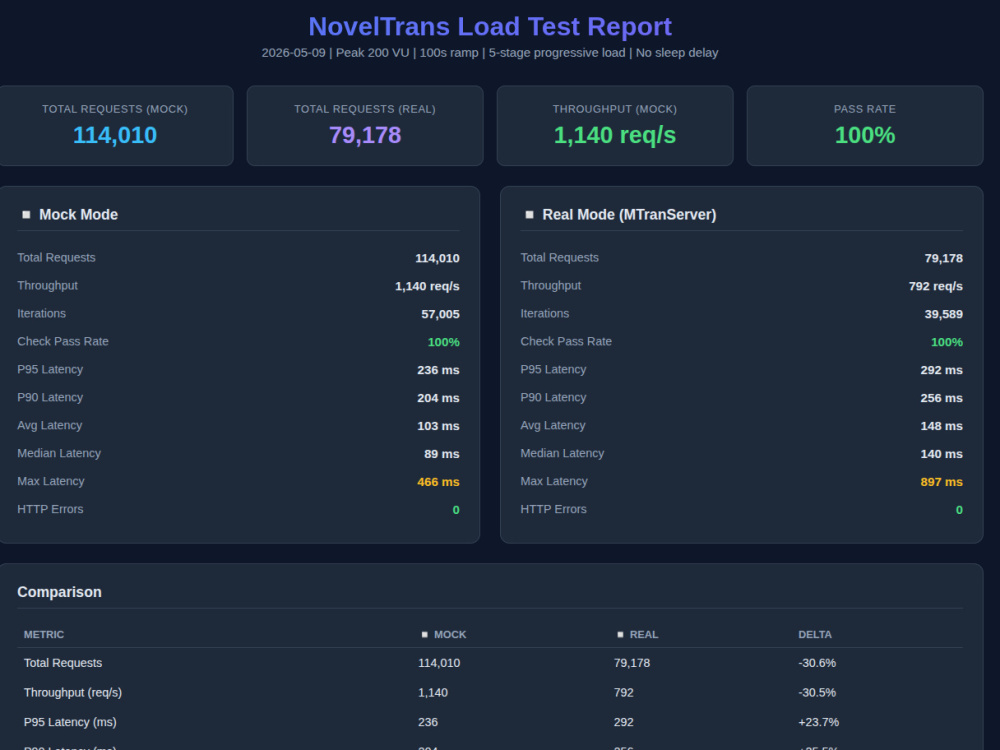The image size is (1000, 750).
Task: Click the Throughput delta -30.5%
Action: click(816, 693)
